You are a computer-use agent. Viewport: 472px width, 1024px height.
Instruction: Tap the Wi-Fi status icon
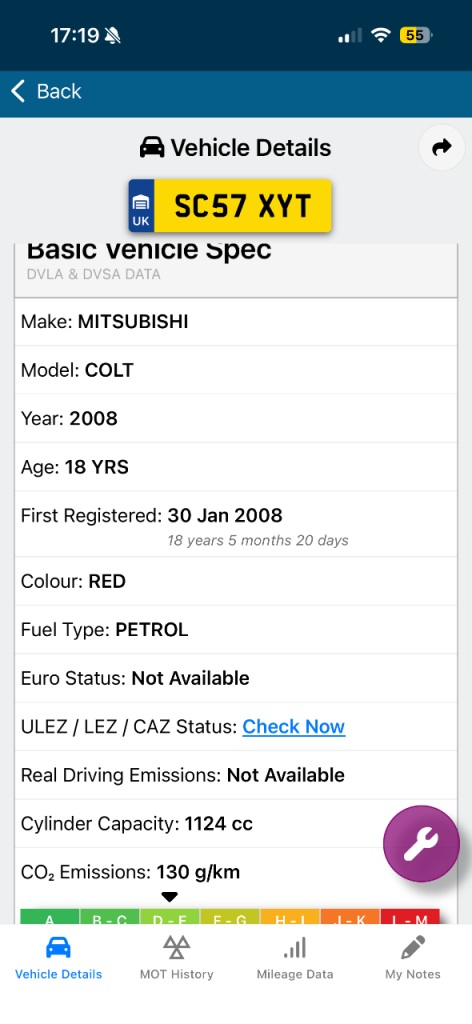(x=380, y=35)
